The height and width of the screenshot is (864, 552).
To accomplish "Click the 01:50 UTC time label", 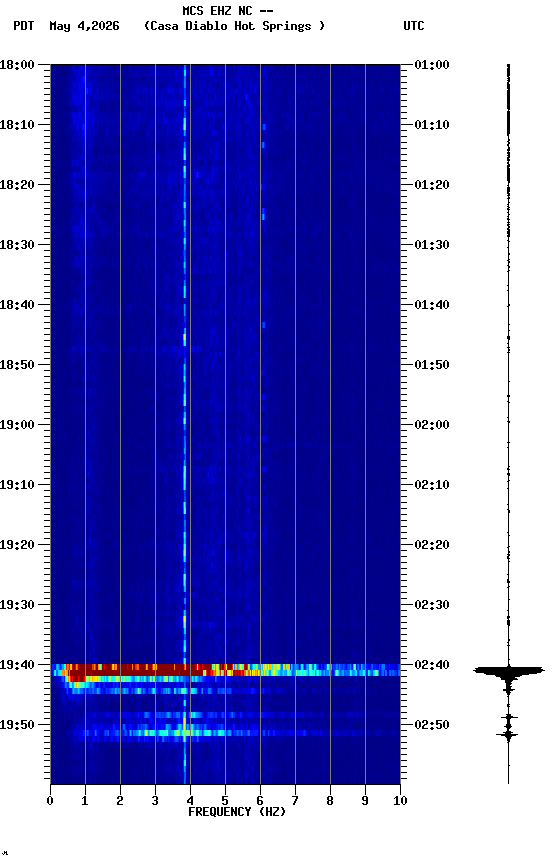I will point(432,365).
